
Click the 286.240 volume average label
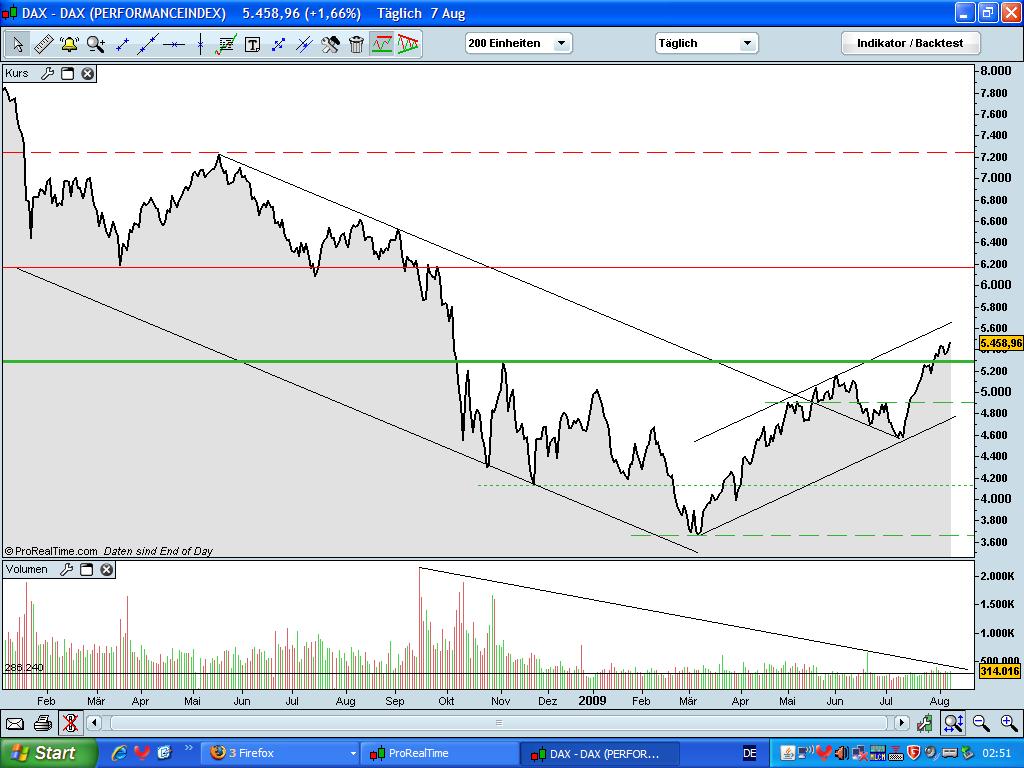[x=24, y=667]
